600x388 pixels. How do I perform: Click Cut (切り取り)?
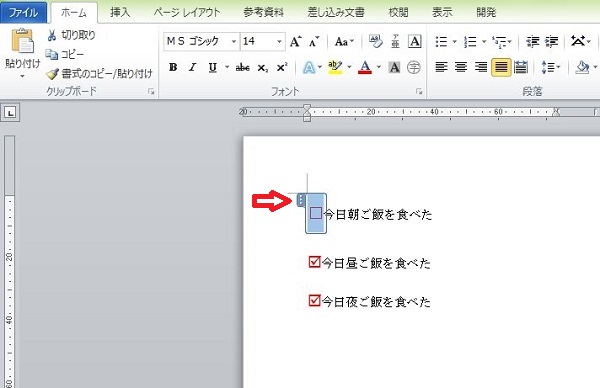71,35
